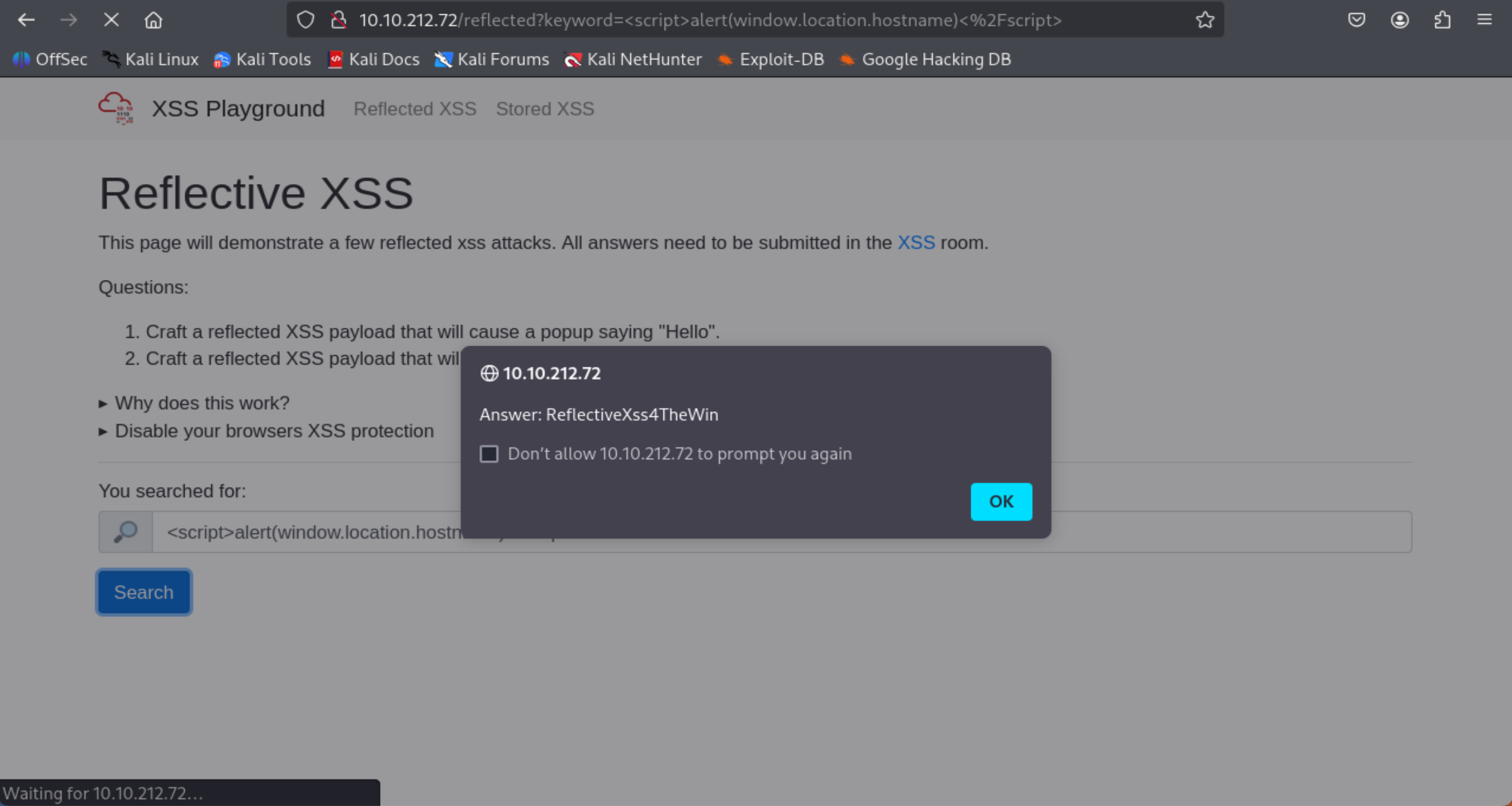Click the insecure connection padlock icon
This screenshot has width=1512, height=806.
(339, 20)
